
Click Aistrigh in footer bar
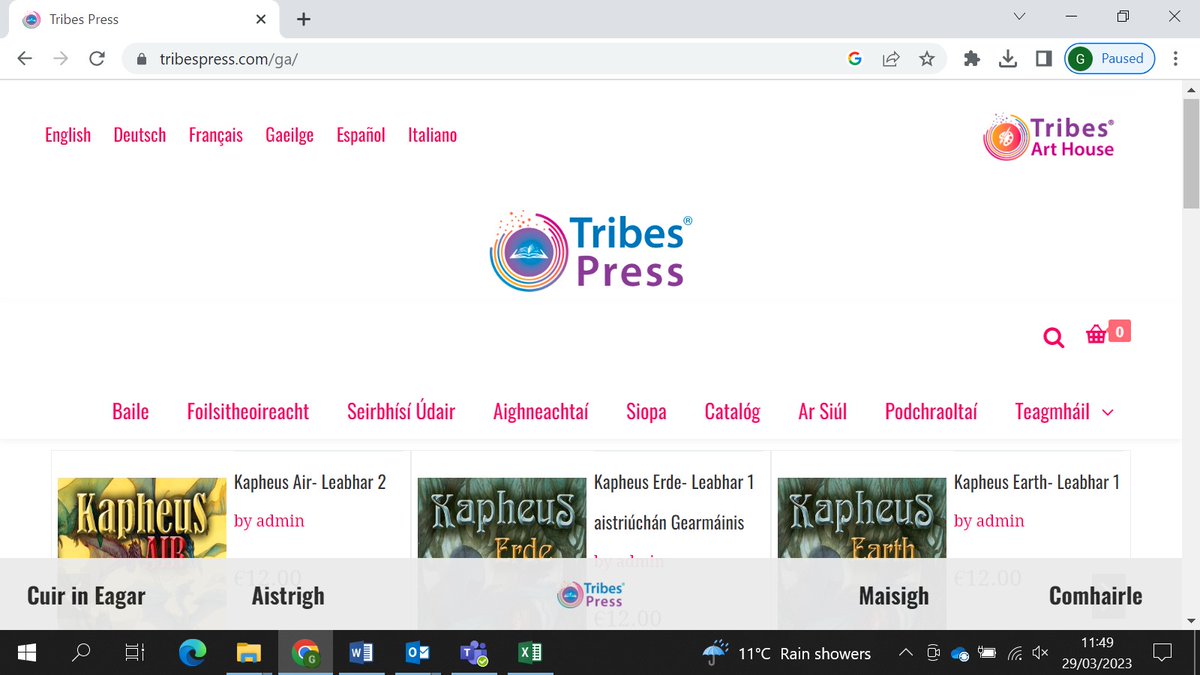288,596
